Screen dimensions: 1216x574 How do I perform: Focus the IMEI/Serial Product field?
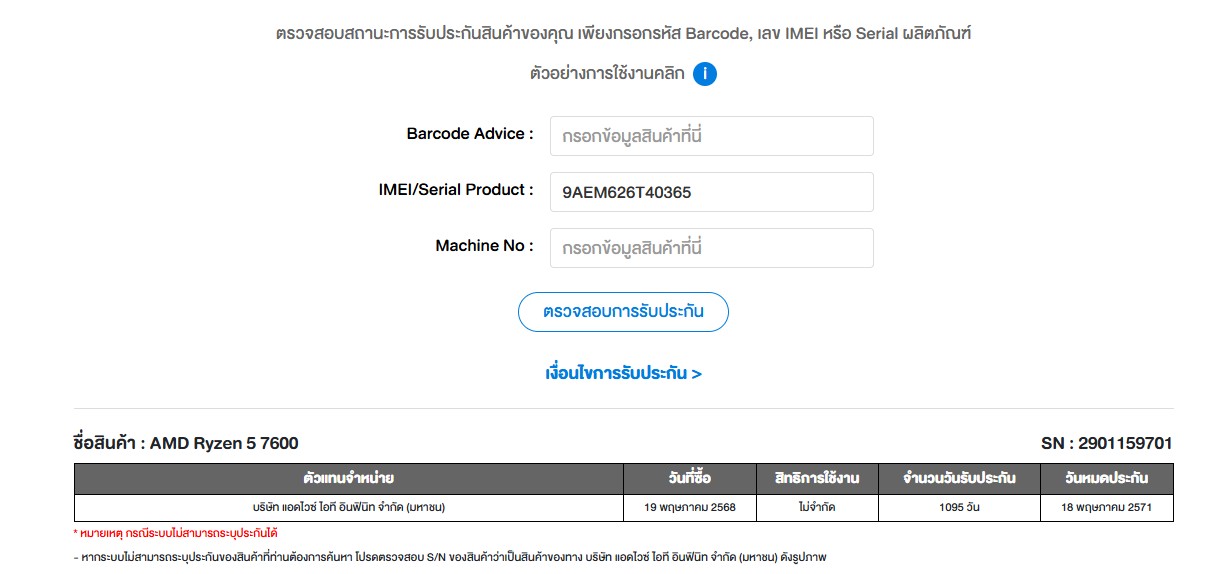(711, 192)
